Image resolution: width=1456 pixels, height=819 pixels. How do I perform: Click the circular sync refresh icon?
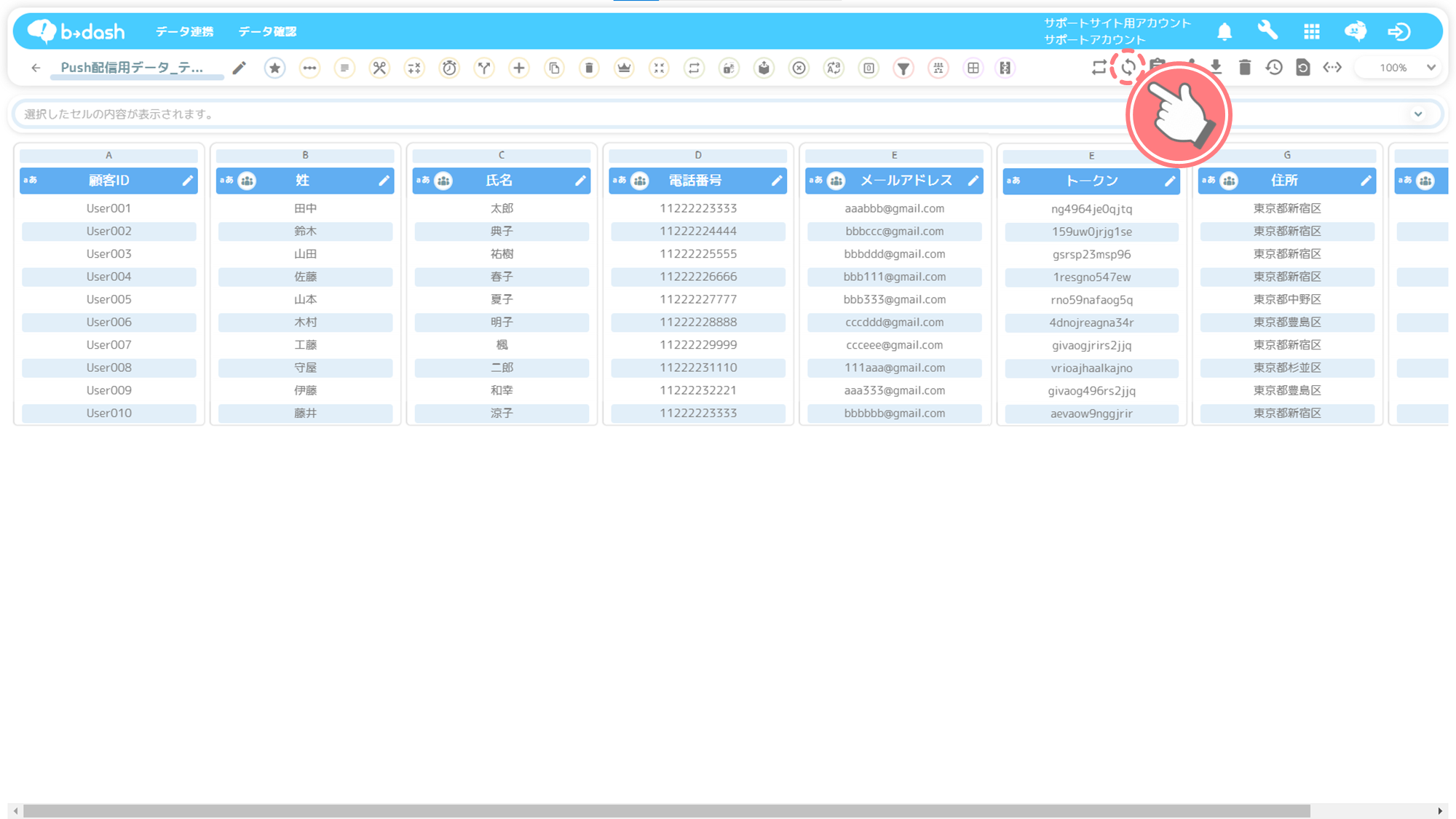pos(1128,68)
